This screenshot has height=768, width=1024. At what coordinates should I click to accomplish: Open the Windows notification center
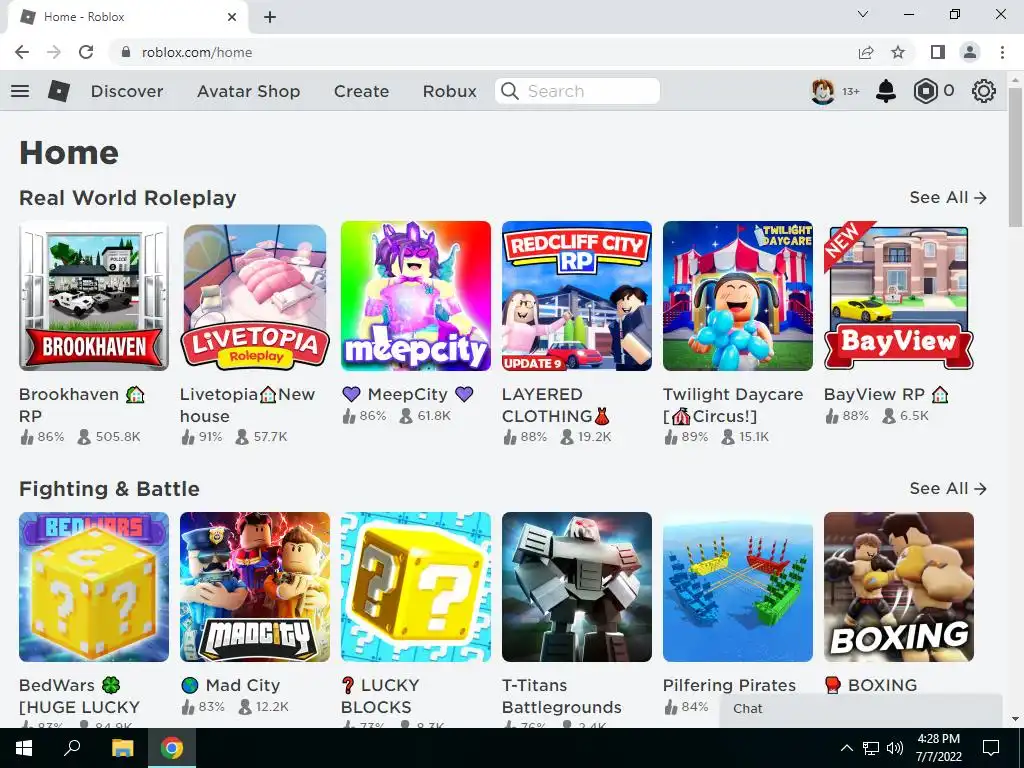click(x=991, y=748)
